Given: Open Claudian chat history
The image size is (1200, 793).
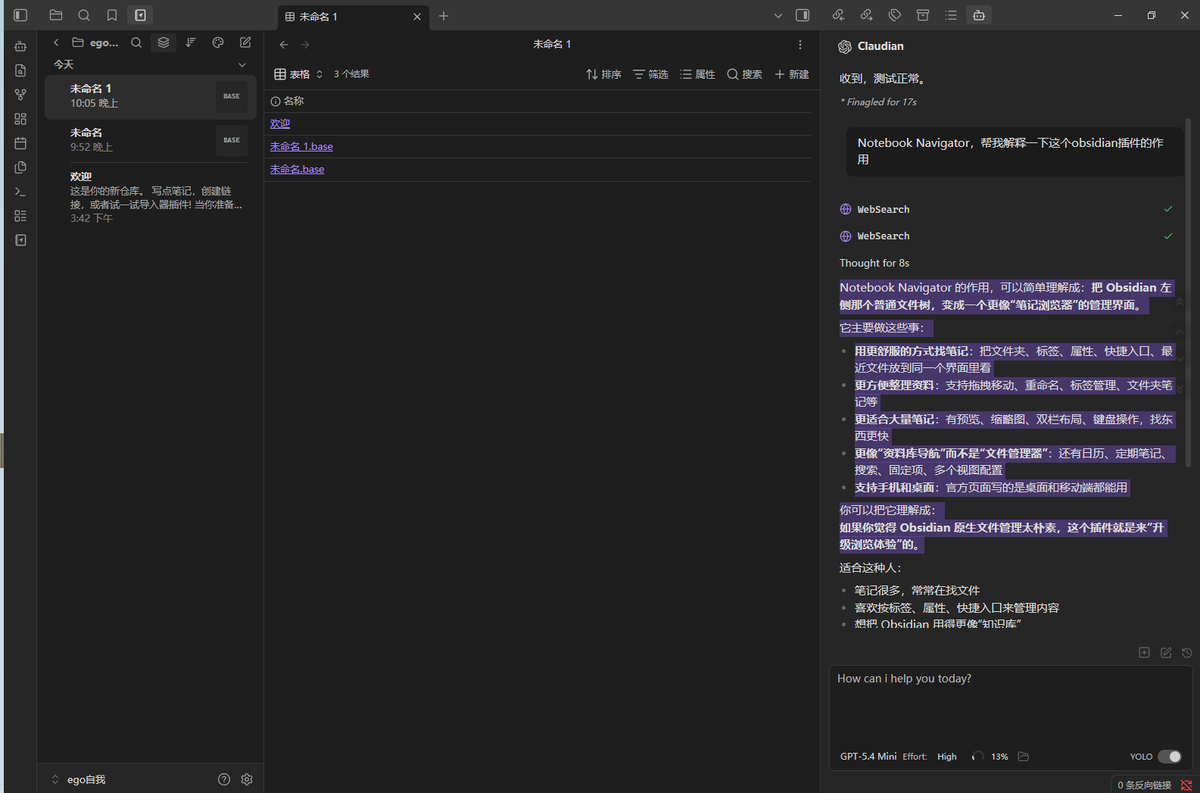Looking at the screenshot, I should click(x=1187, y=653).
